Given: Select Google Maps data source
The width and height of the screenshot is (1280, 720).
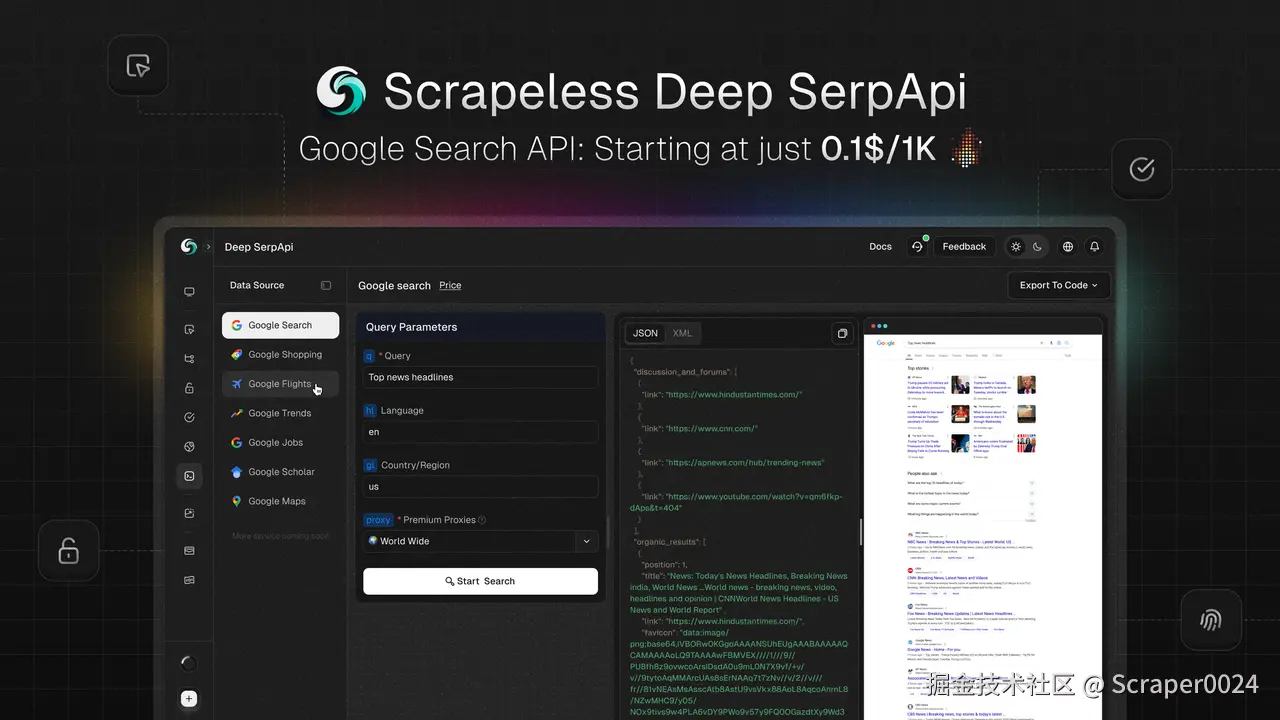Looking at the screenshot, I should click(x=277, y=501).
